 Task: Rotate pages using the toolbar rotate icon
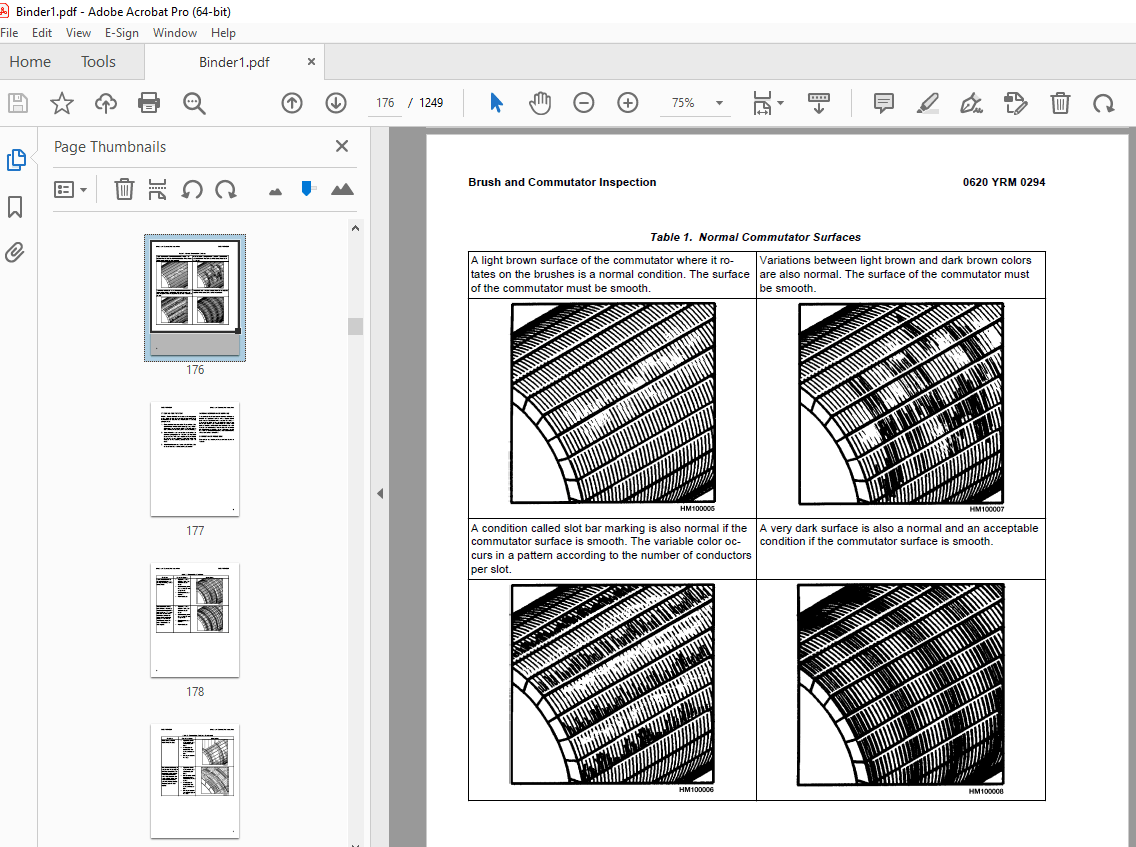point(1101,103)
